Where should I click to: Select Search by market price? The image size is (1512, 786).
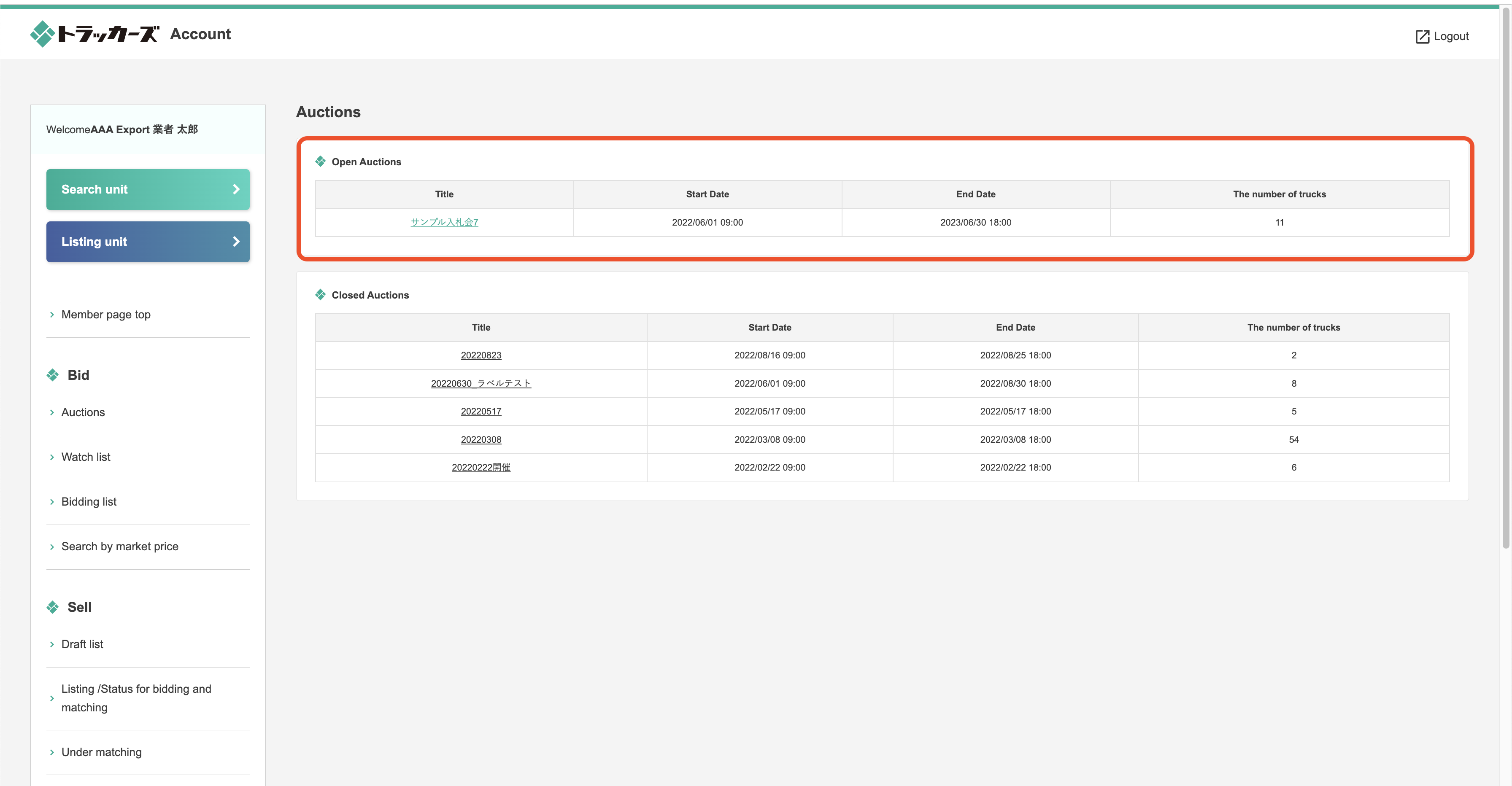click(x=120, y=546)
